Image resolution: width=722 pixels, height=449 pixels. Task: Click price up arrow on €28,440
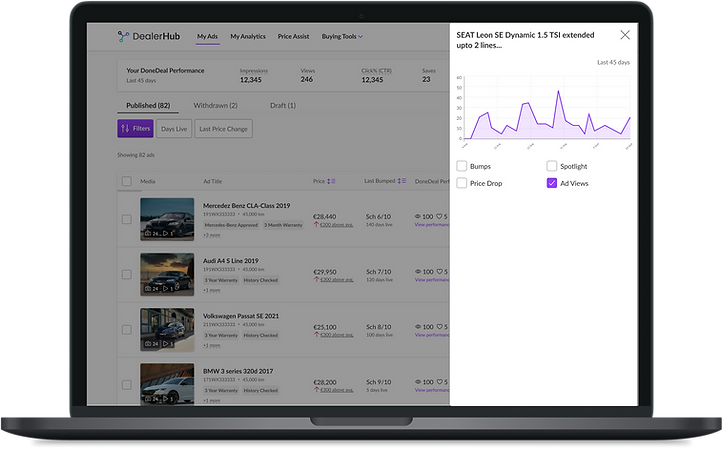coord(316,225)
